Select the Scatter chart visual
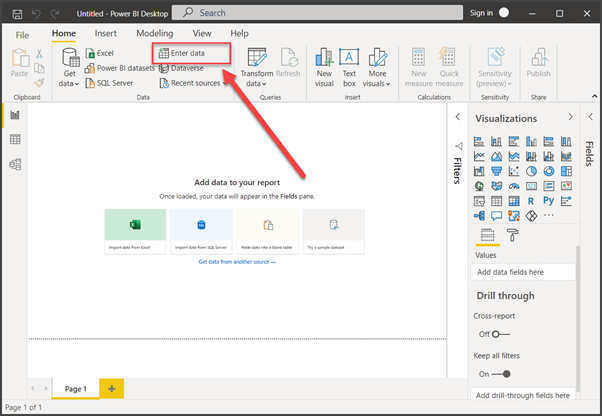602x416 pixels. tap(514, 171)
